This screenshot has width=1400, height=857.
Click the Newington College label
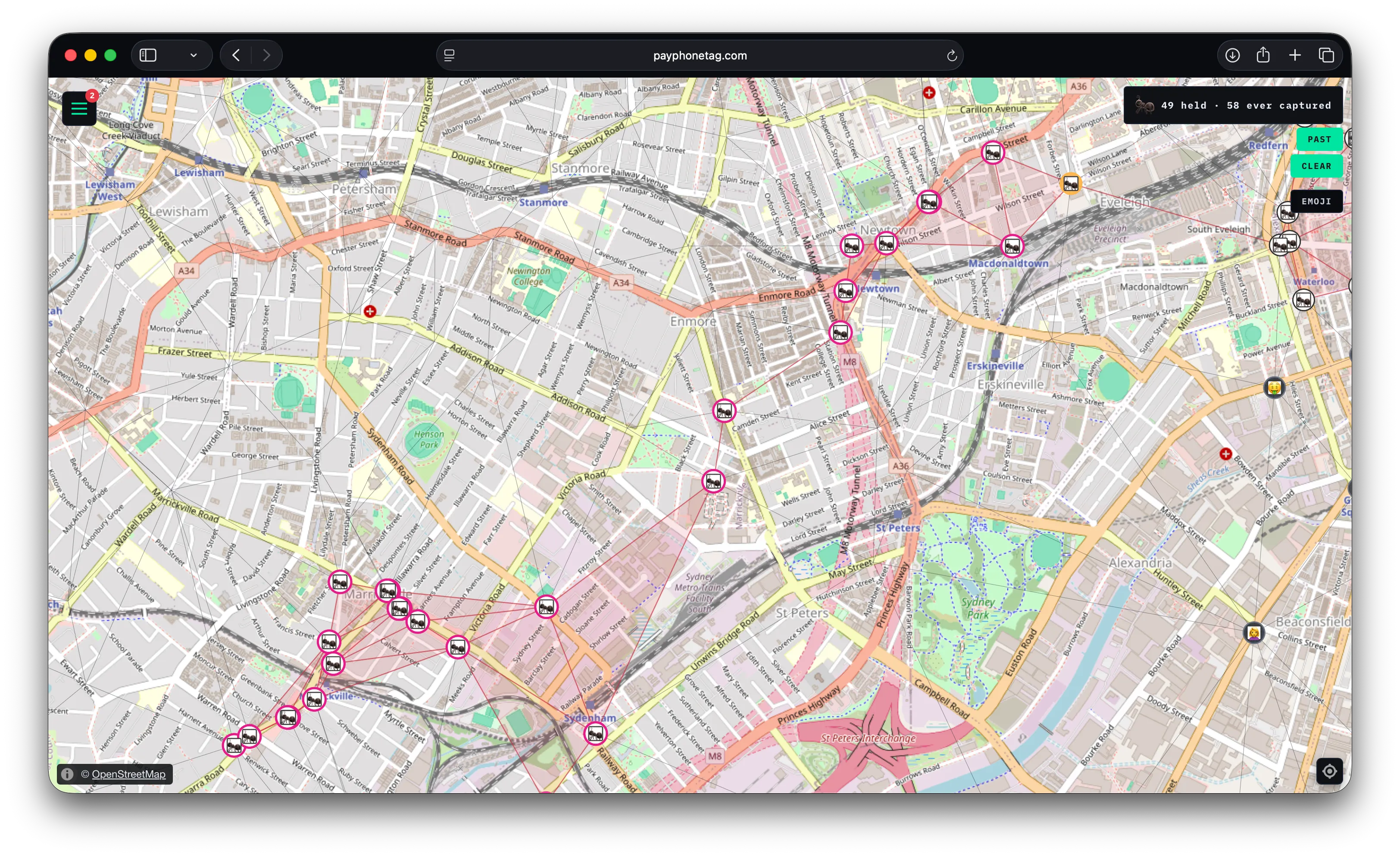pos(528,276)
